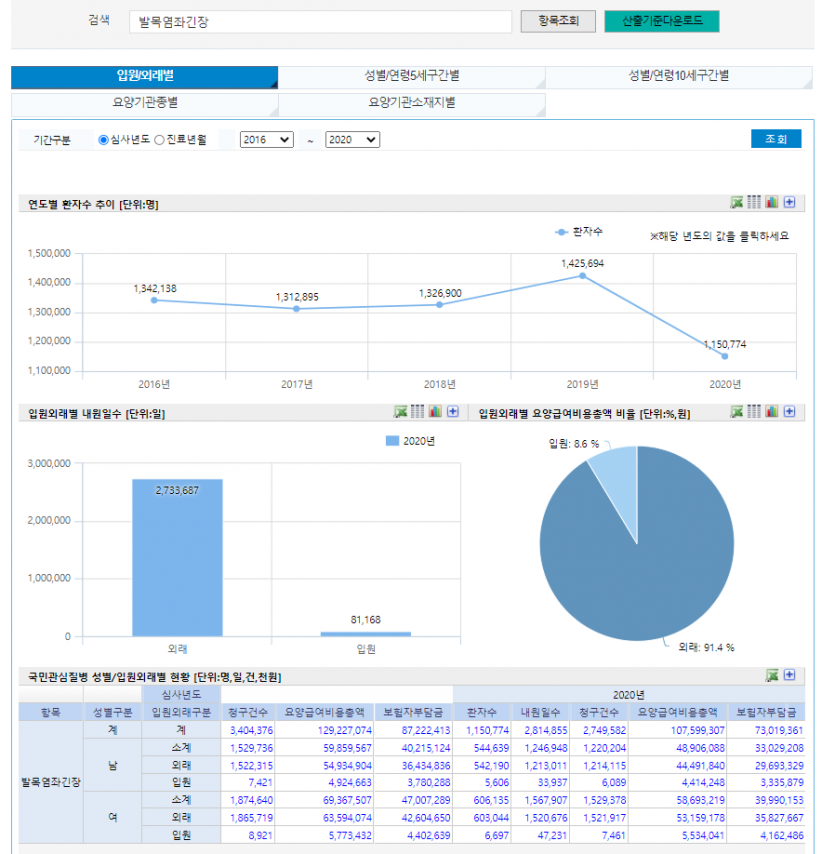
Task: Open the 요양기관소재지별 tab
Action: click(x=412, y=103)
